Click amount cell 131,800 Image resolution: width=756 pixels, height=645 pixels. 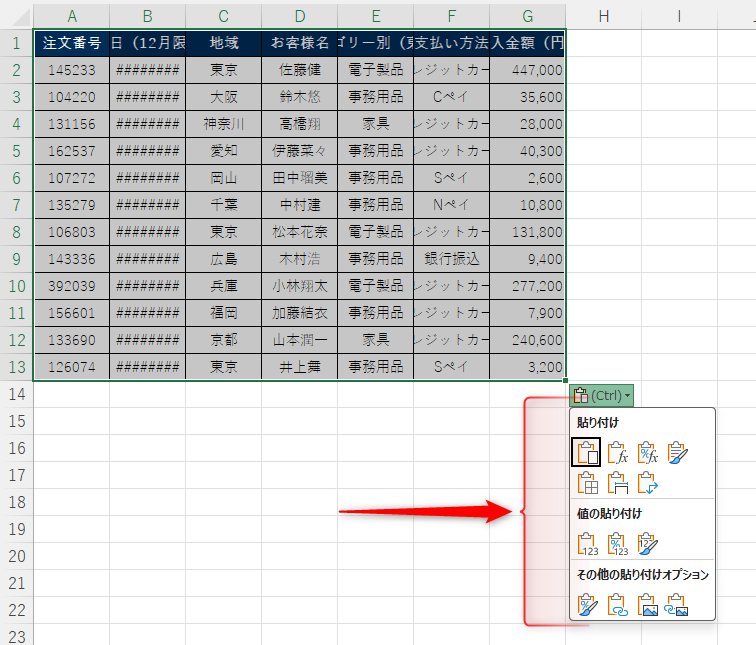[527, 232]
